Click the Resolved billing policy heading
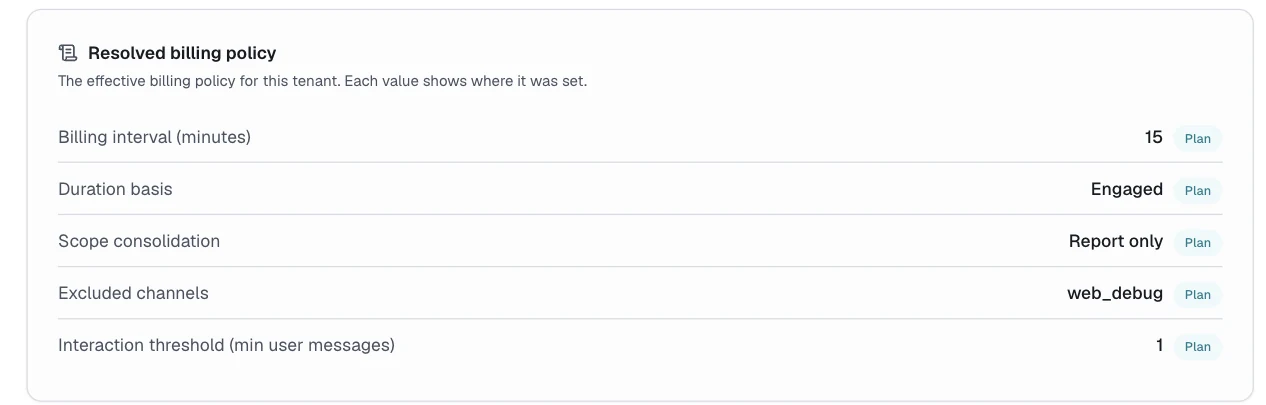 pos(182,53)
